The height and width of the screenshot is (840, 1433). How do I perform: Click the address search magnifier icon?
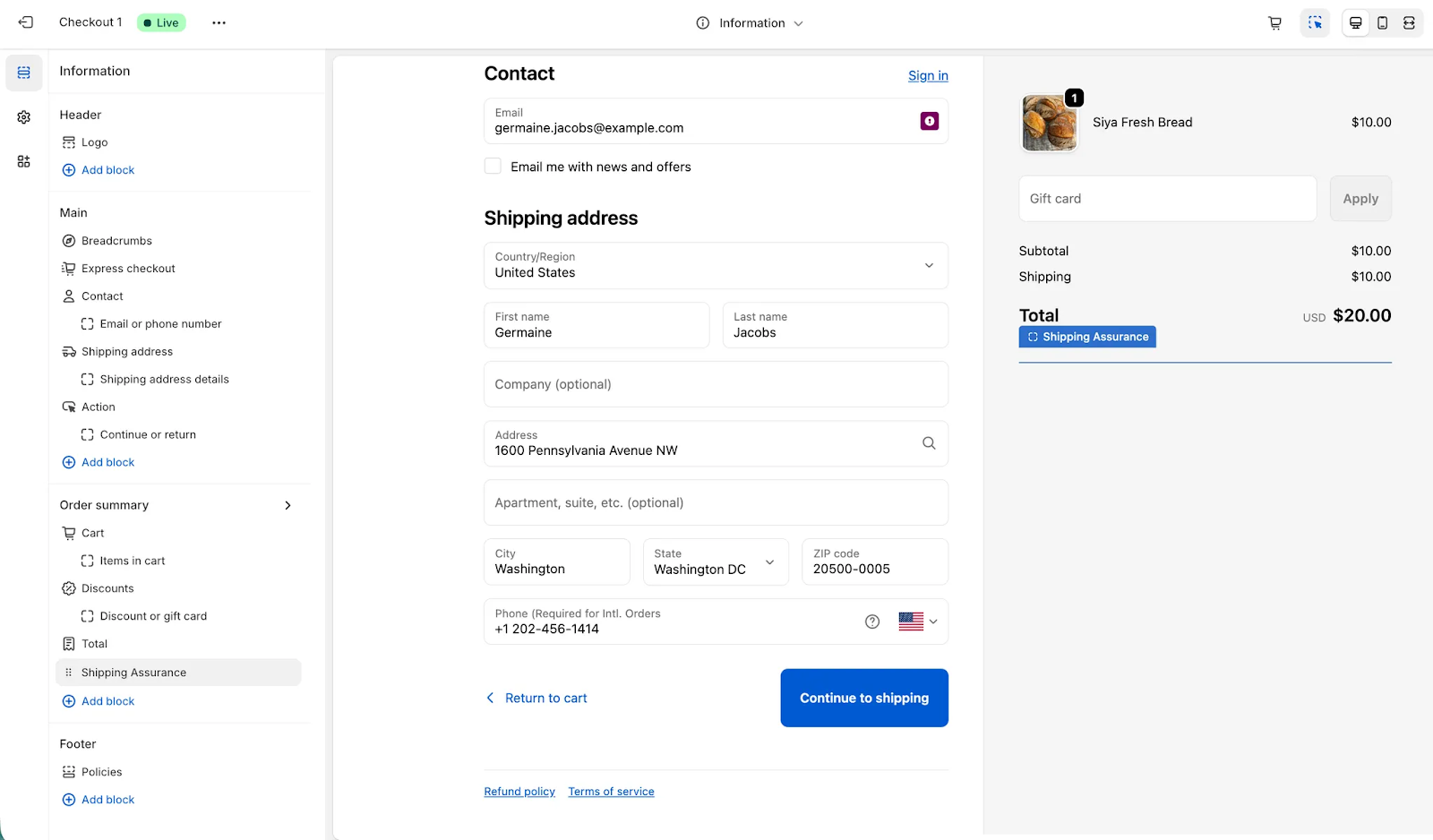click(x=929, y=443)
